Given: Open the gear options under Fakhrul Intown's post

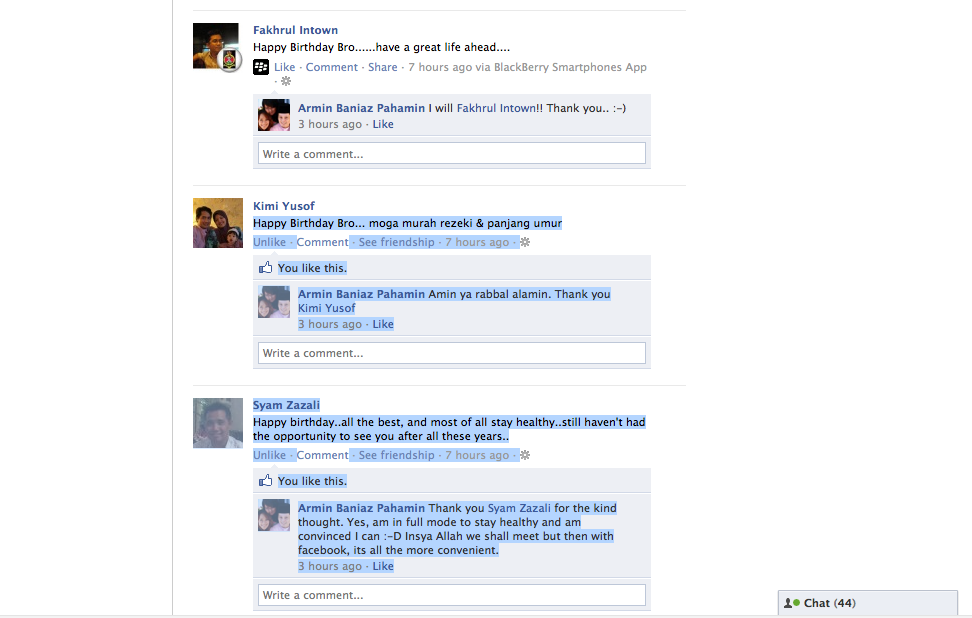Looking at the screenshot, I should (286, 81).
